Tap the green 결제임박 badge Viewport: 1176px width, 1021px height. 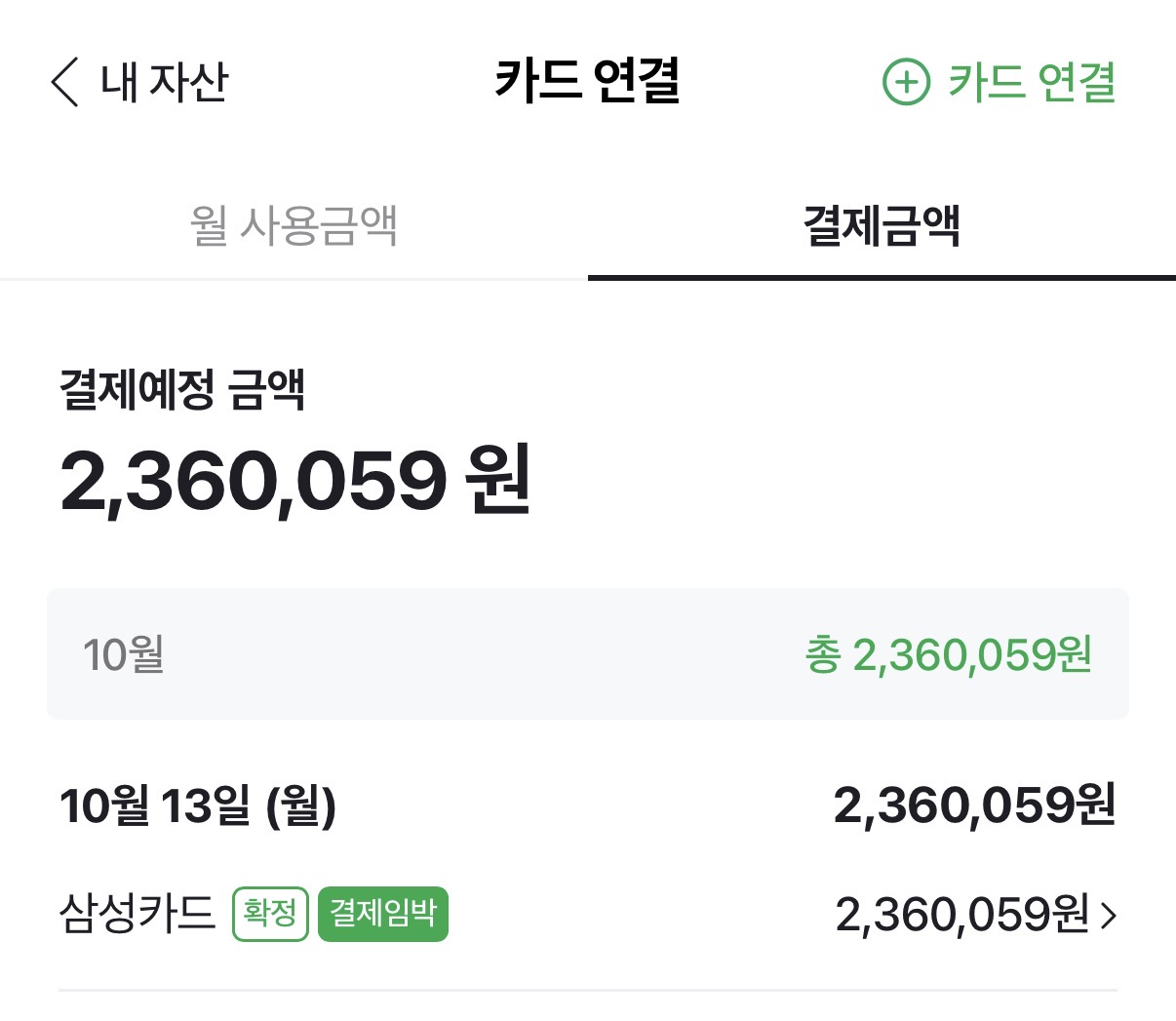tap(383, 914)
